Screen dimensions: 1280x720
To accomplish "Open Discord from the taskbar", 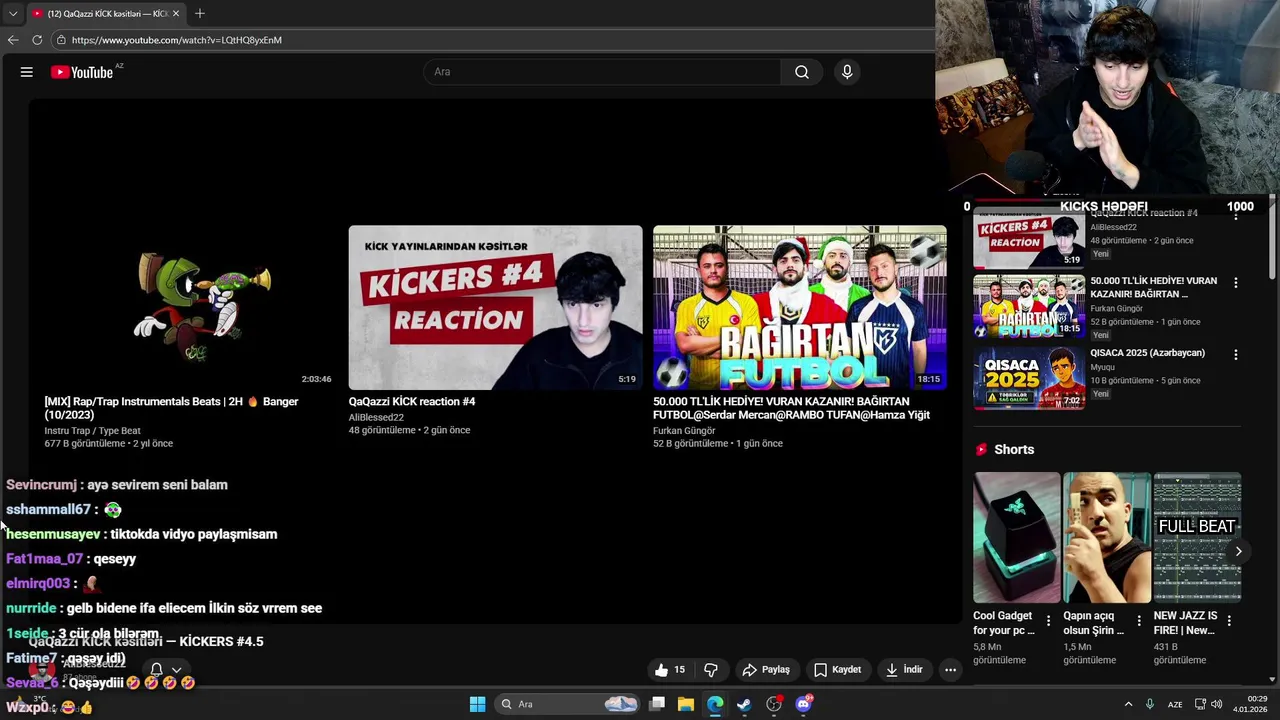I will (803, 704).
